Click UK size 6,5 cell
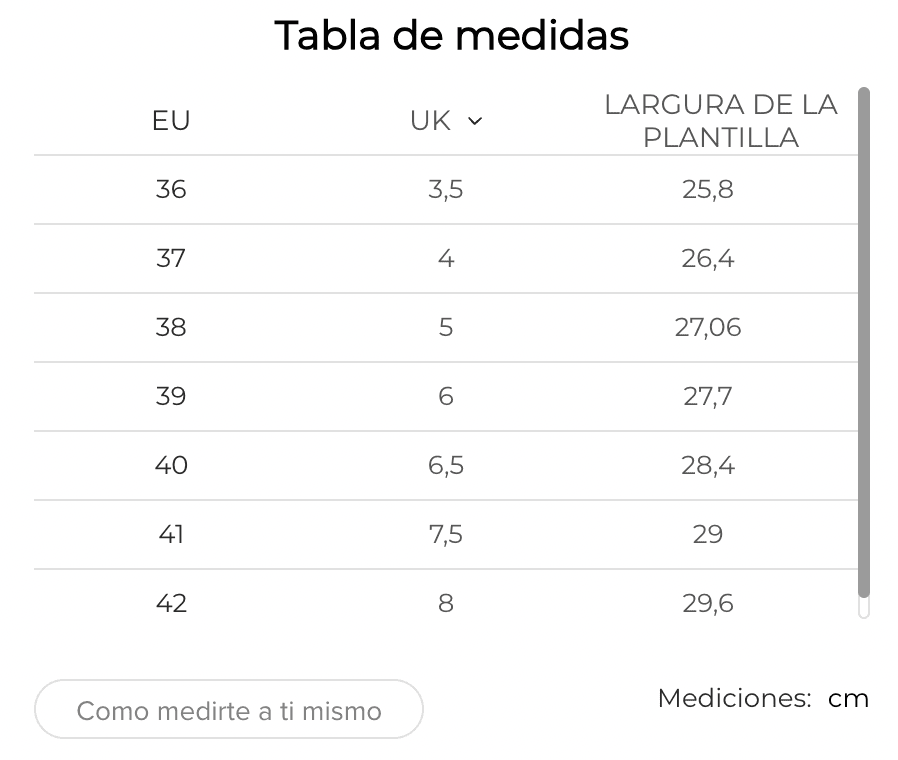Viewport: 898px width, 760px height. point(446,465)
